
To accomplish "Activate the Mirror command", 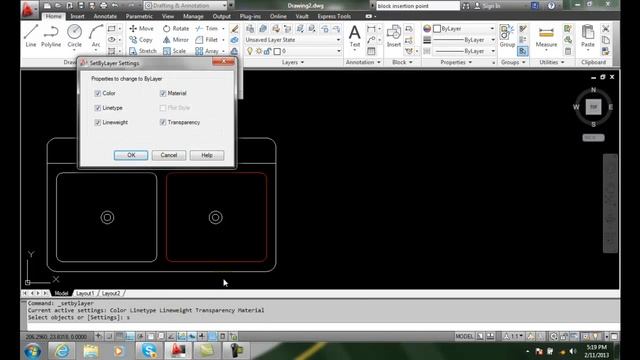I will click(x=176, y=40).
